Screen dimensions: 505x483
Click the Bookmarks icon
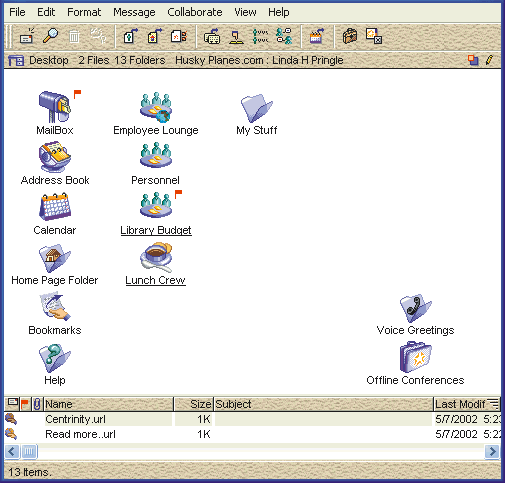point(55,307)
